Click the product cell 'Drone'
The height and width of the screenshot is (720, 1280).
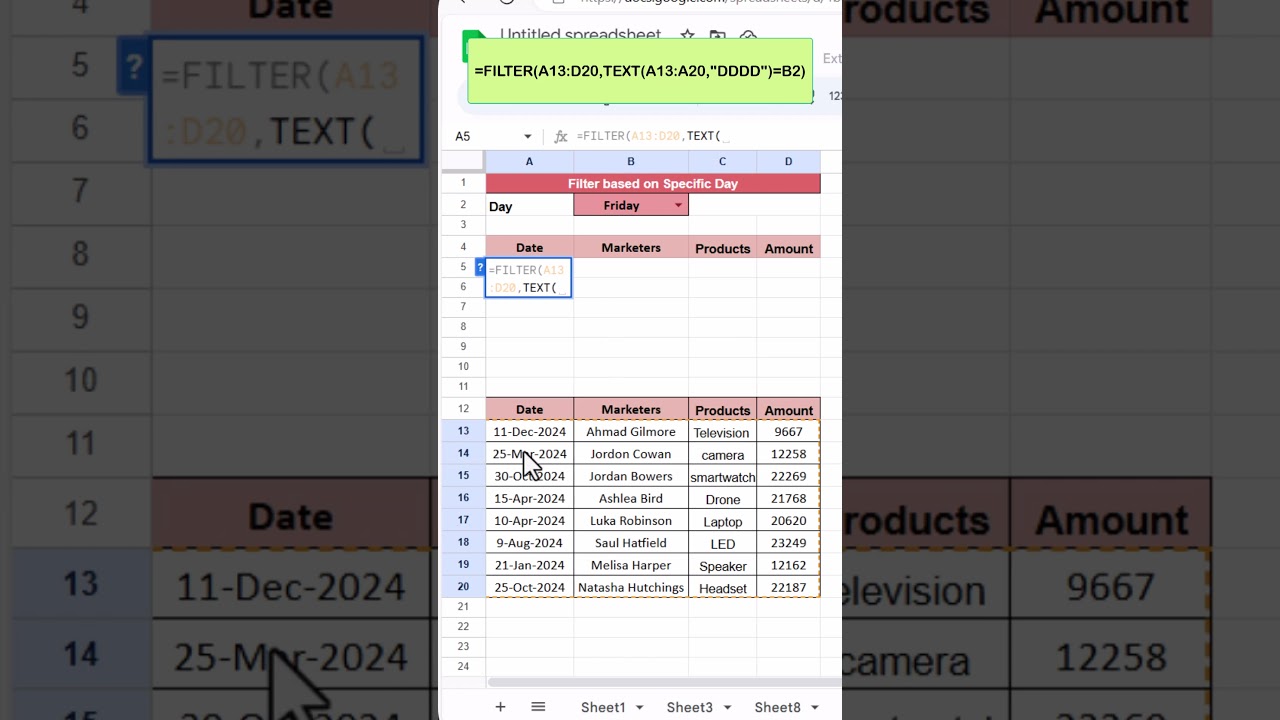pos(722,498)
